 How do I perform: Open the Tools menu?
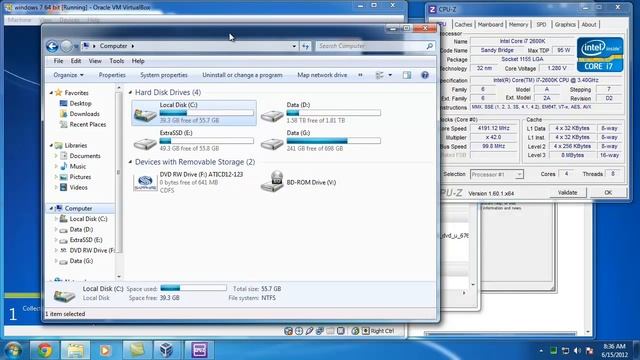point(117,61)
